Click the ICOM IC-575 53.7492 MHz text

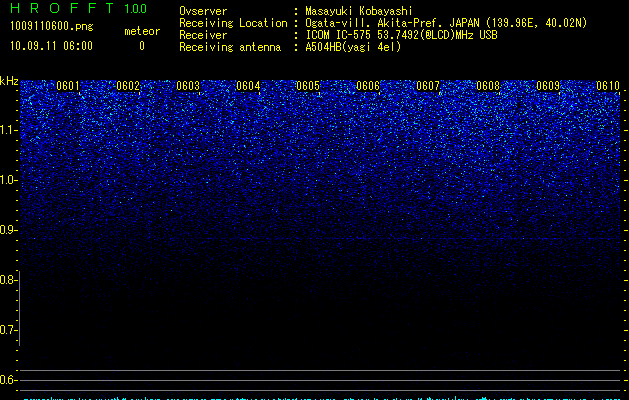[x=401, y=35]
